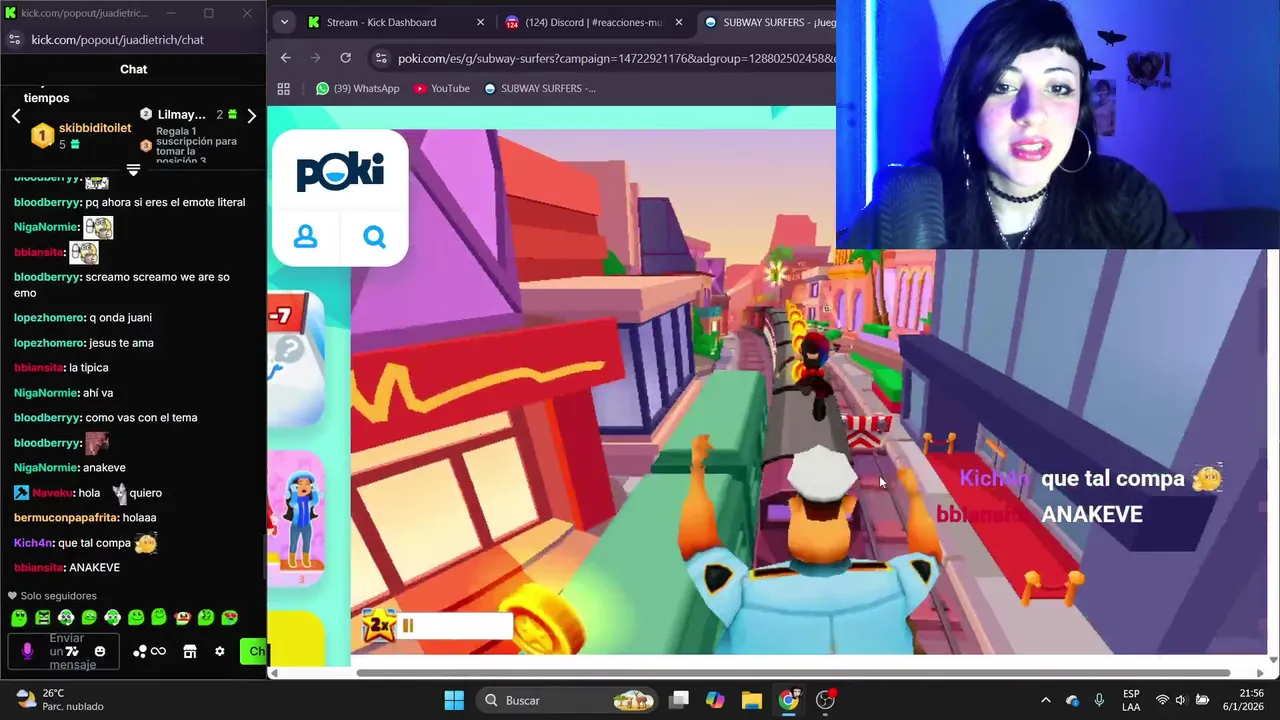Go forward in Chrome browser
The width and height of the screenshot is (1280, 720).
click(316, 58)
